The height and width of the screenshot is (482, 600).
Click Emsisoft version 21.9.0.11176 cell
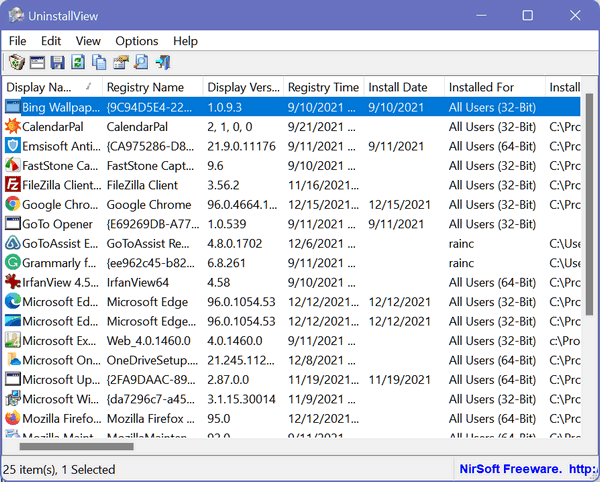tap(241, 146)
